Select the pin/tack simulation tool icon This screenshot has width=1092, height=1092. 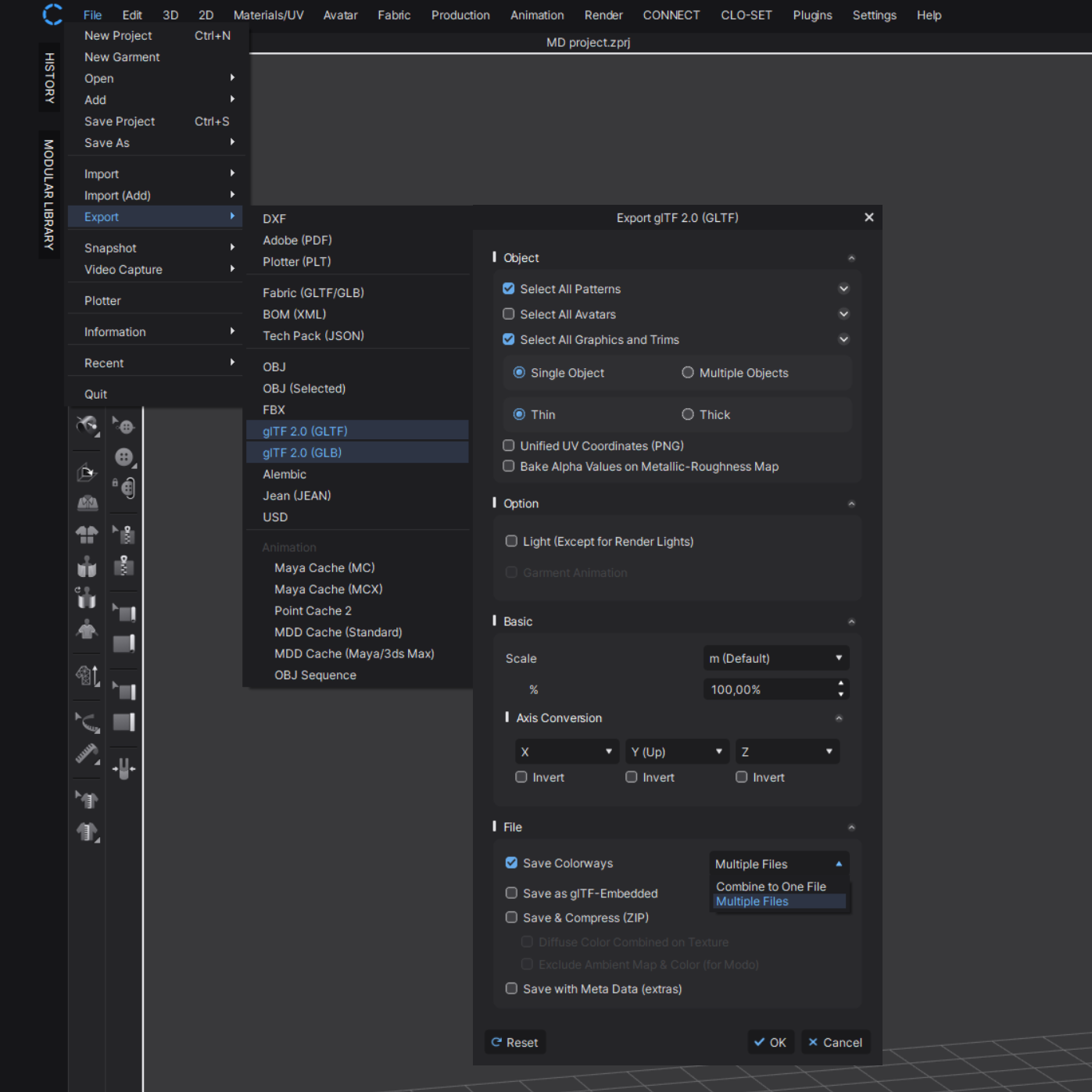coord(87,425)
